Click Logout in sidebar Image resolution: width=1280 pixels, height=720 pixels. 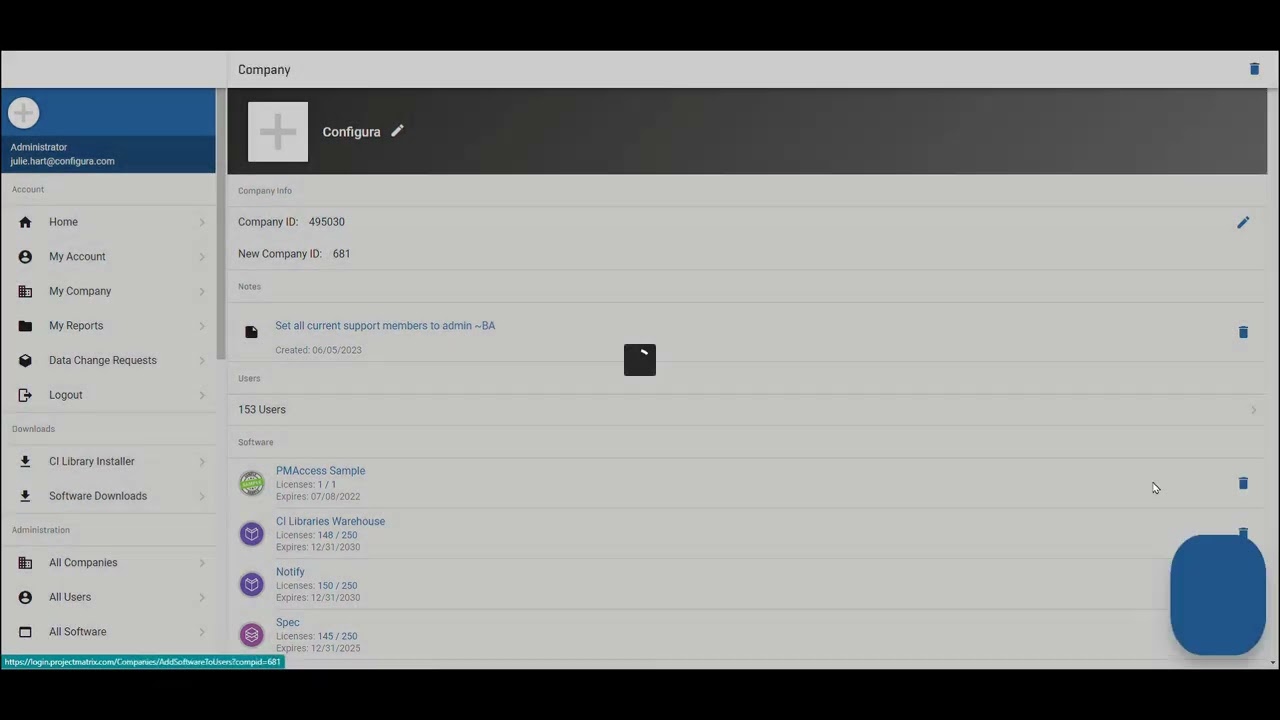[108, 395]
